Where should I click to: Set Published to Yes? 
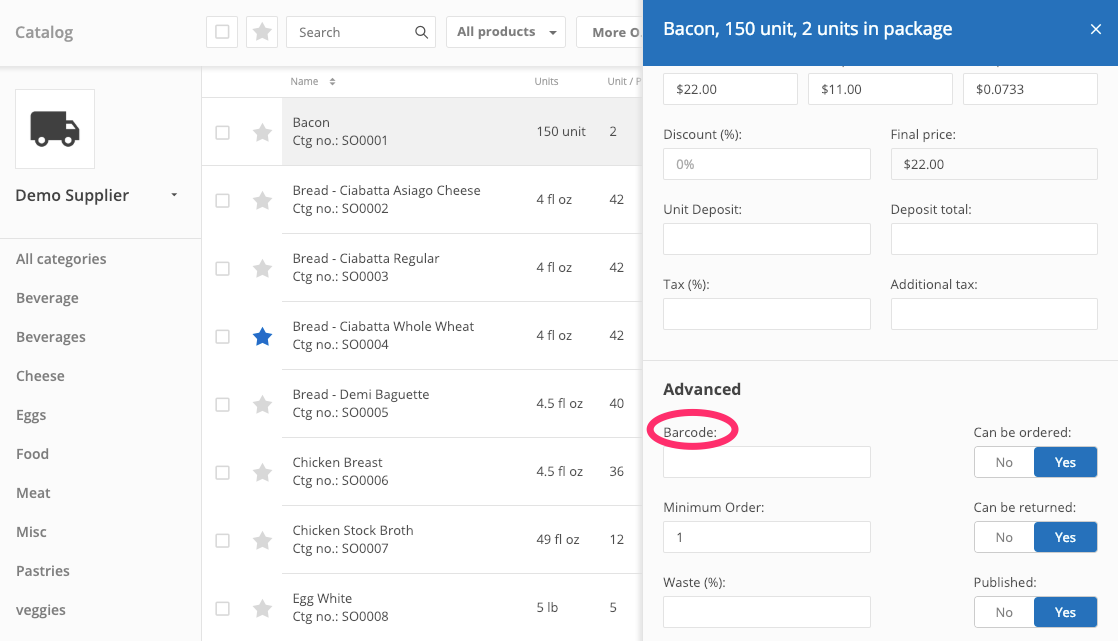pyautogui.click(x=1065, y=612)
